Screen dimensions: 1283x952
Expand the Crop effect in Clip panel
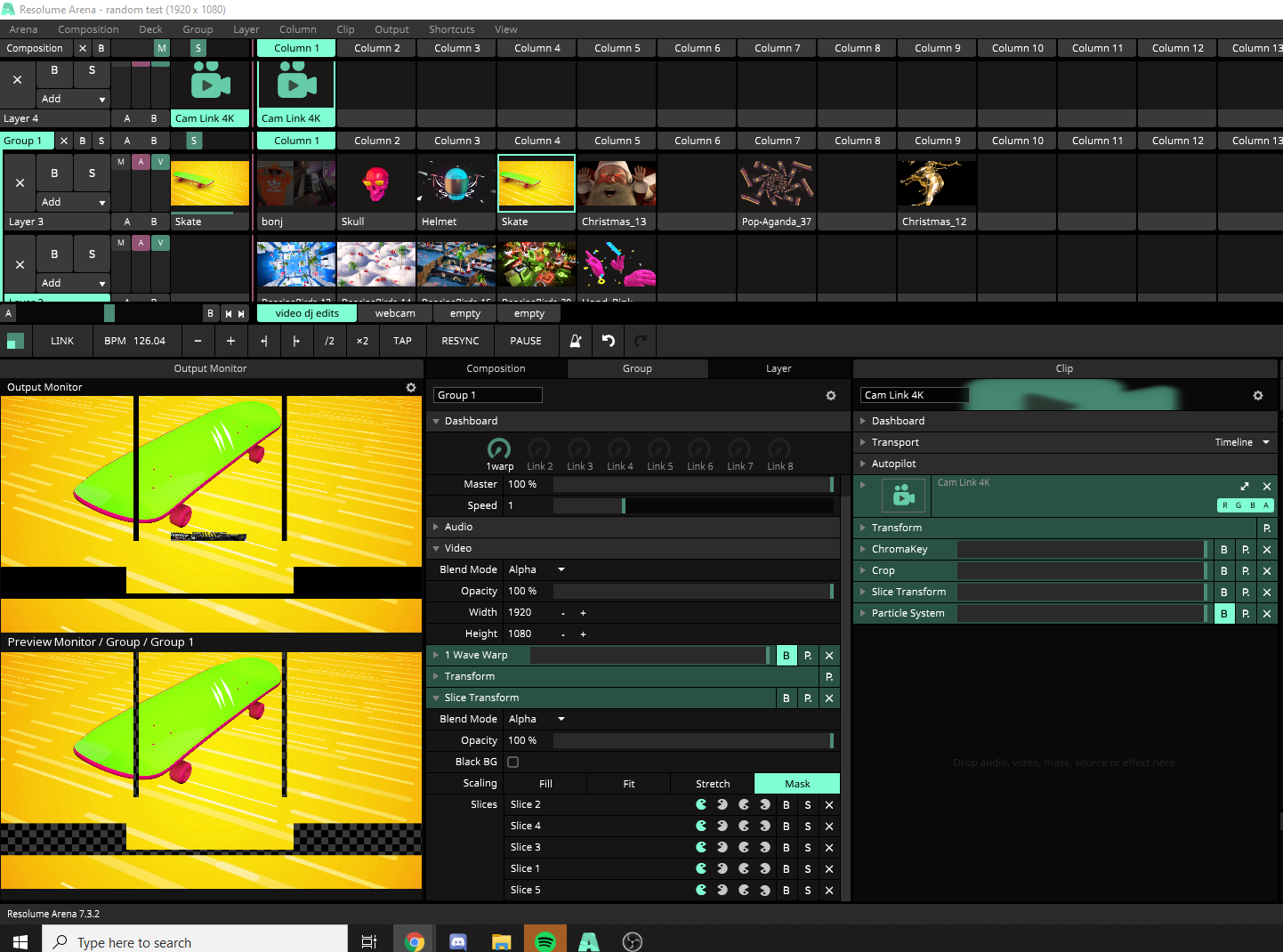[x=883, y=571]
